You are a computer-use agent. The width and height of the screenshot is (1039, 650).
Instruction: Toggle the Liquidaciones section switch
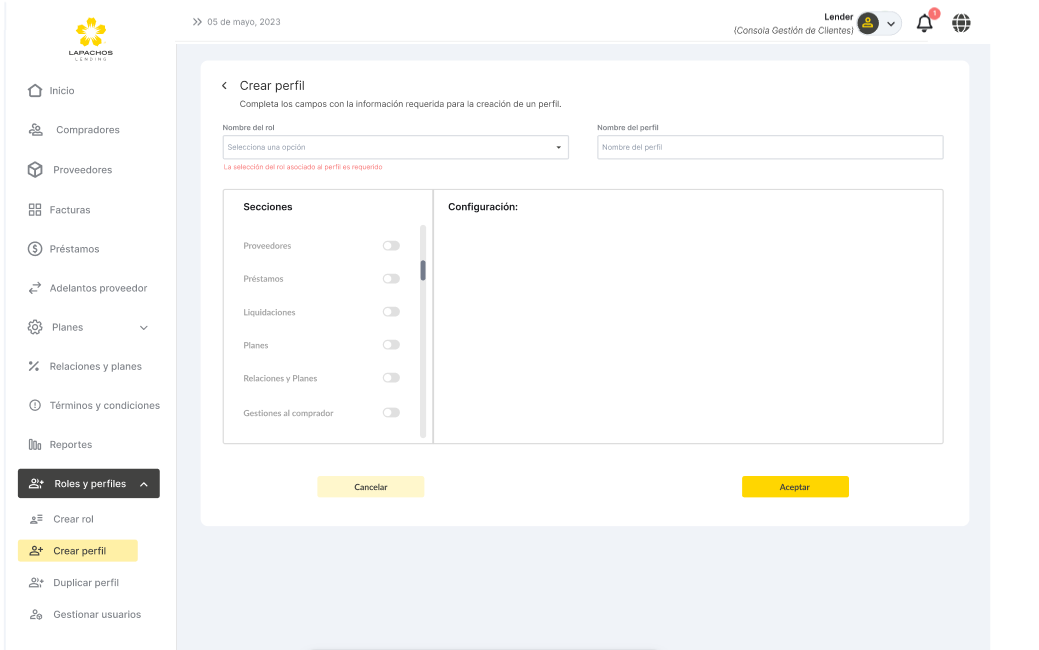pyautogui.click(x=391, y=312)
